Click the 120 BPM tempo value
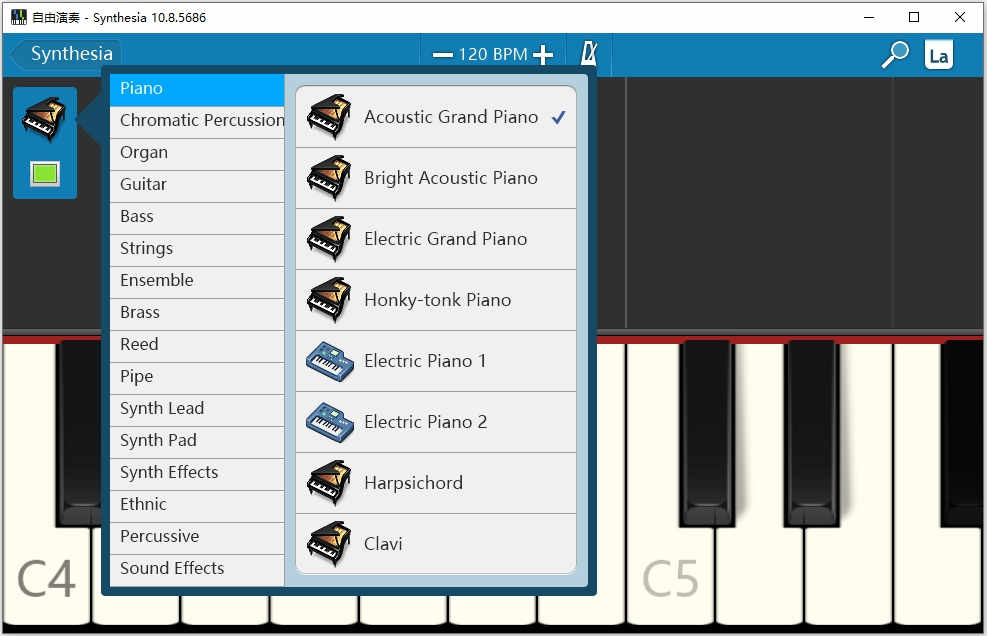 (492, 54)
